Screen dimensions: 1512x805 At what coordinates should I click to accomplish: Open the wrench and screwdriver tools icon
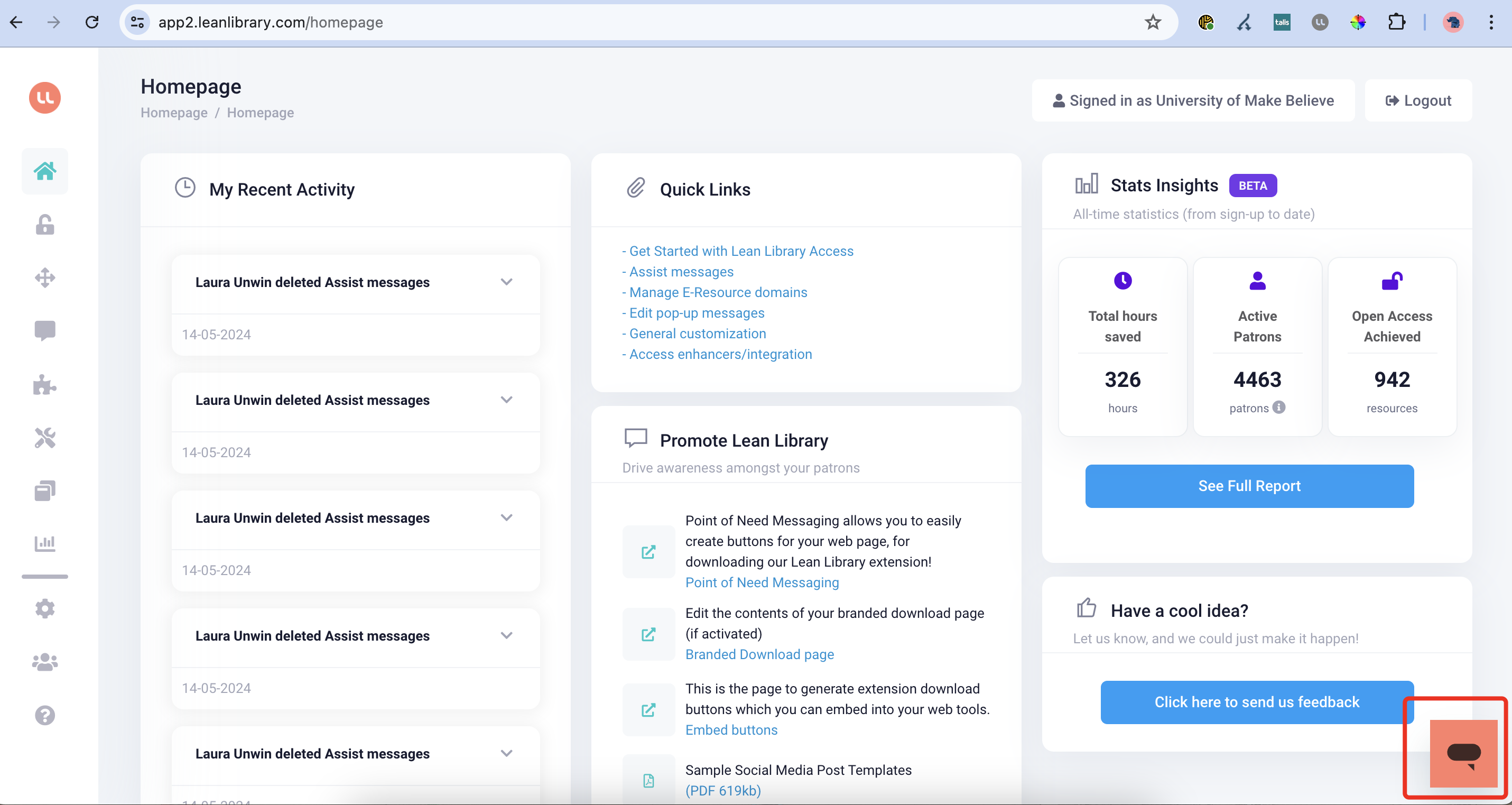point(44,438)
